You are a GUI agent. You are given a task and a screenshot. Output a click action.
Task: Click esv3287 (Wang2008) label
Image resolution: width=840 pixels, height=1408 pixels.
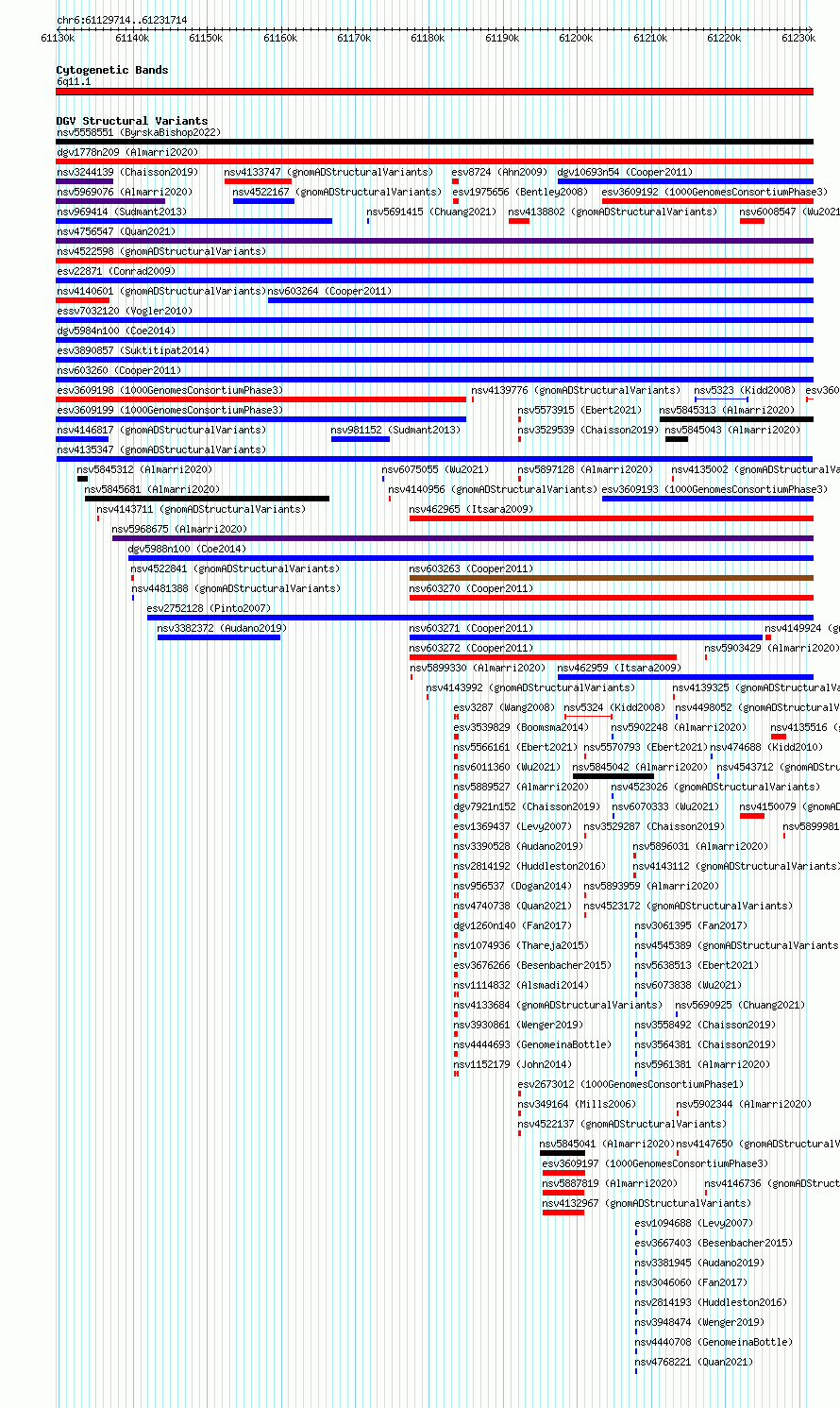(505, 708)
